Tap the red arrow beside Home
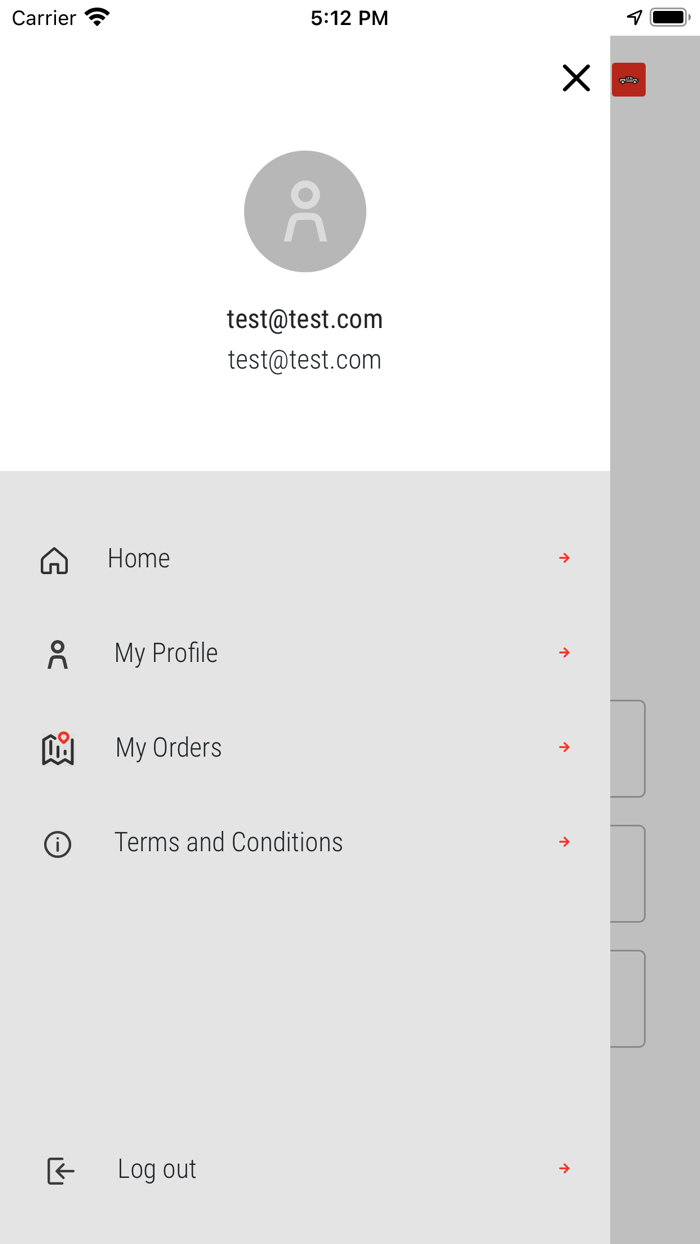The image size is (700, 1244). click(x=565, y=558)
